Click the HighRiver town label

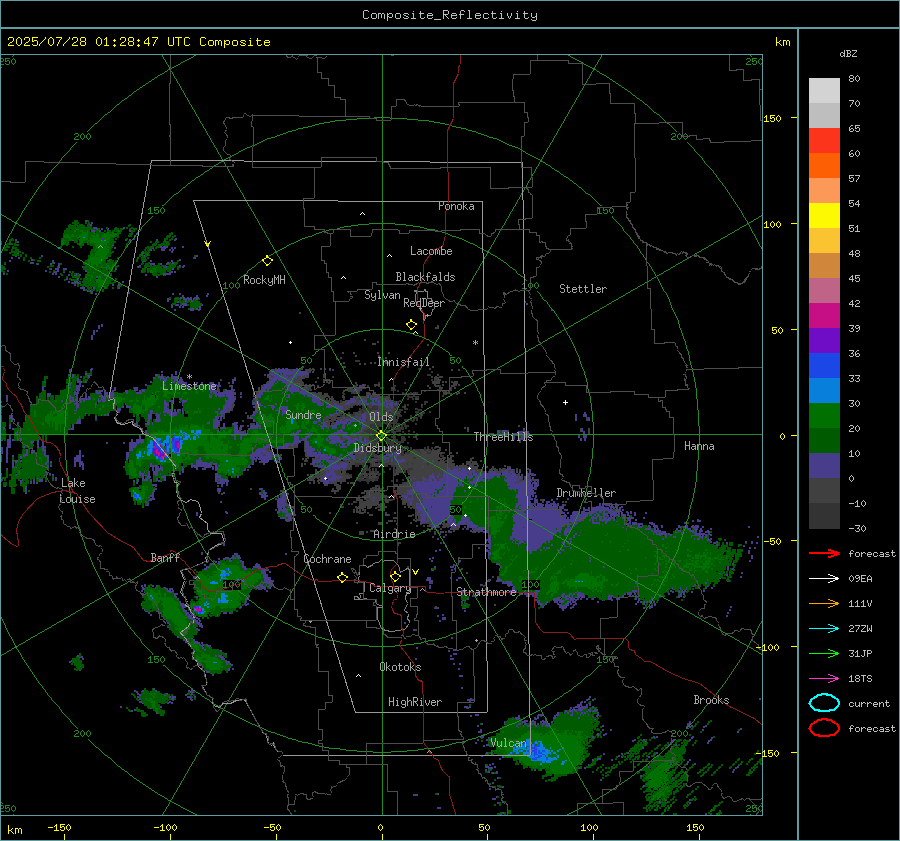pyautogui.click(x=415, y=702)
